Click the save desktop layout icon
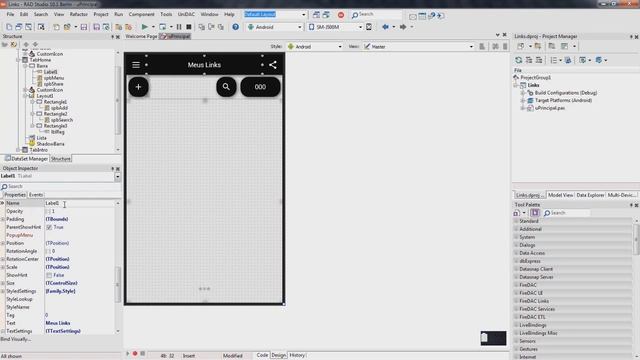 coord(316,15)
